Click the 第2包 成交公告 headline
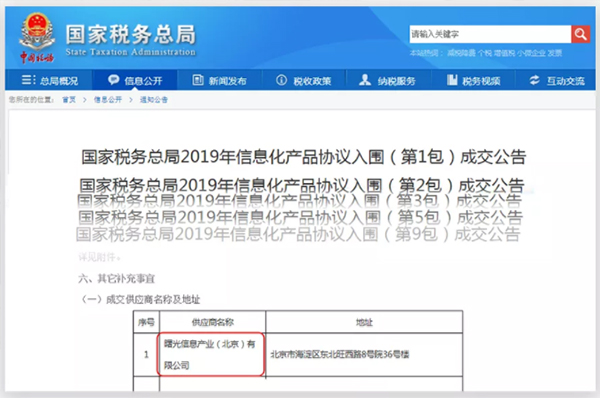The height and width of the screenshot is (398, 600). 302,185
